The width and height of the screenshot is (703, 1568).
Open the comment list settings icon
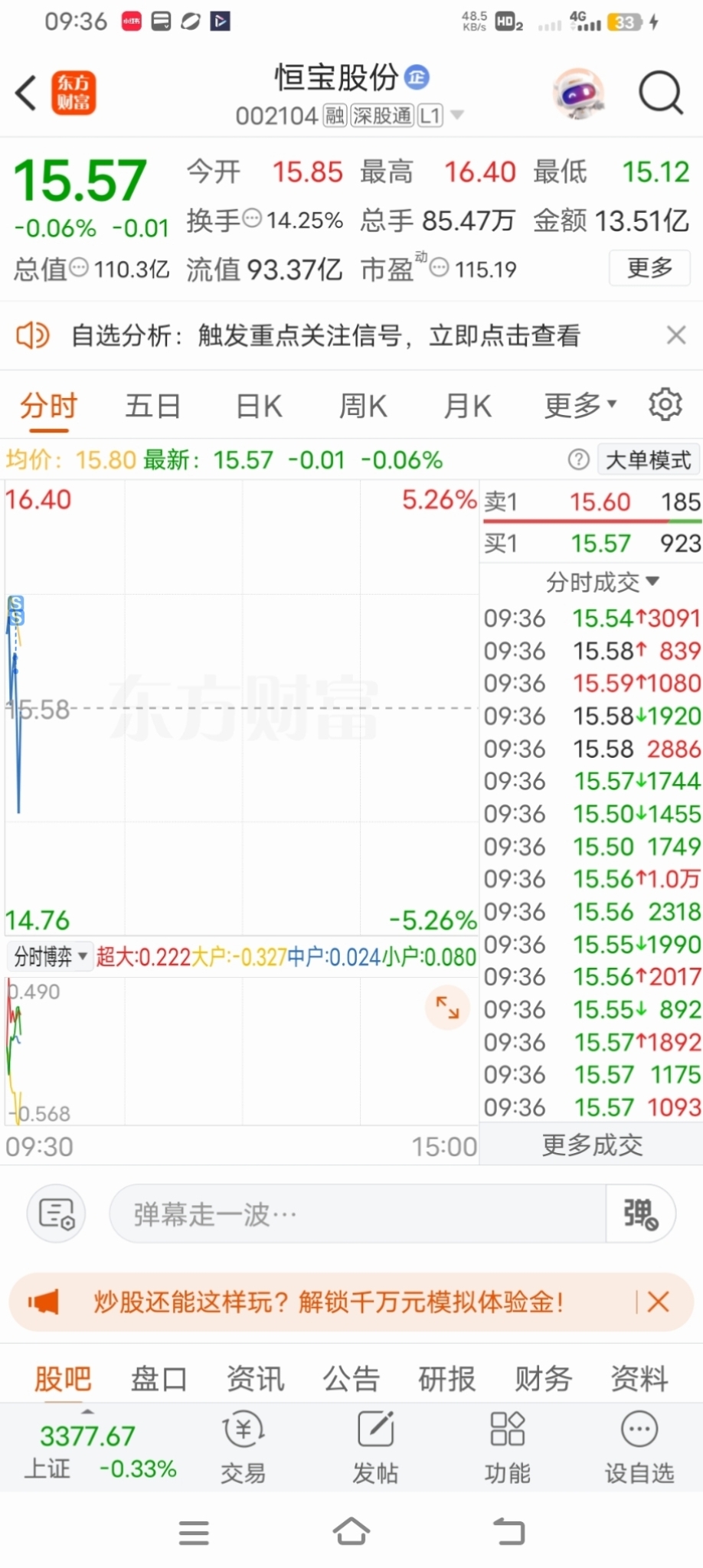[x=57, y=1214]
